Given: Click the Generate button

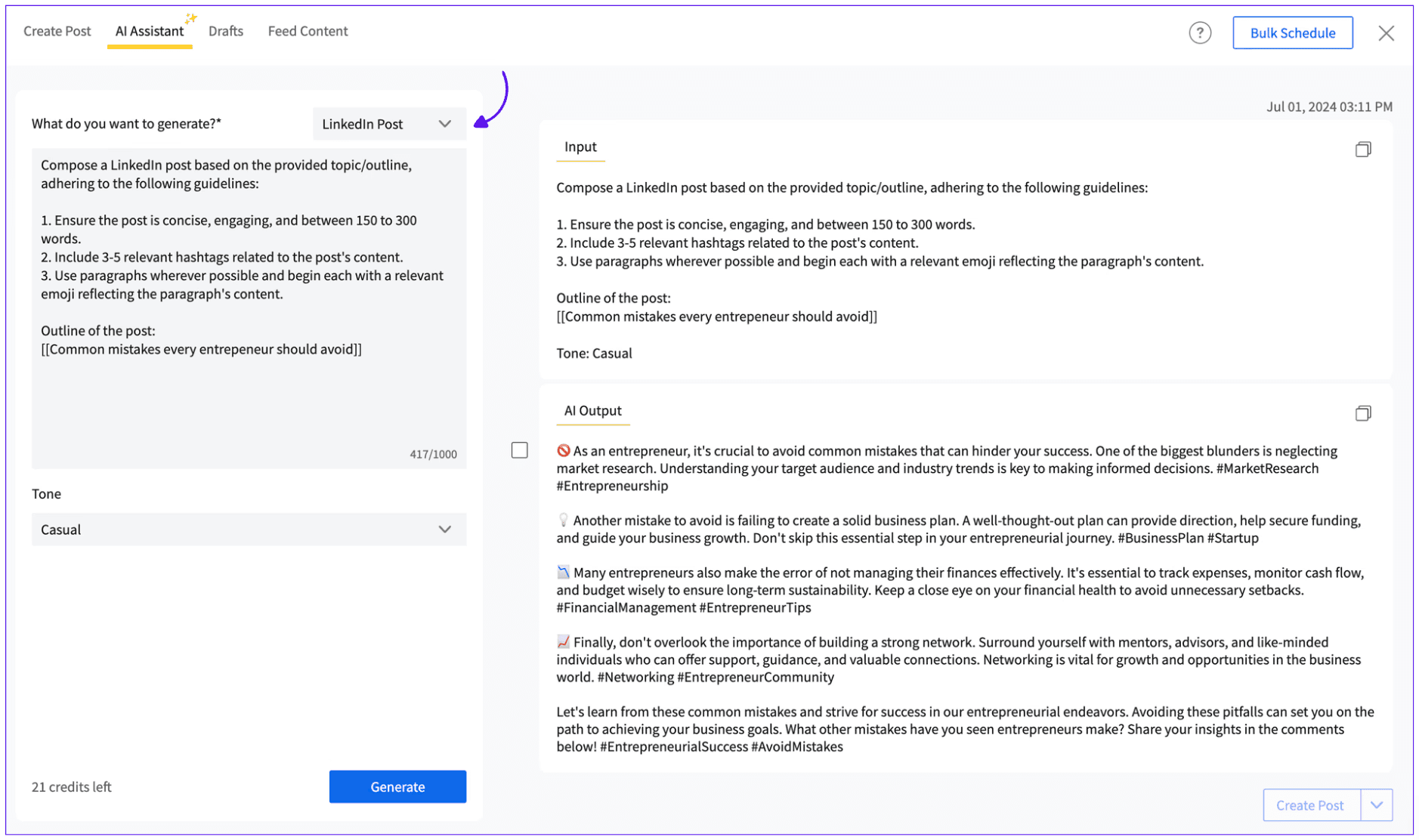Looking at the screenshot, I should click(x=397, y=786).
